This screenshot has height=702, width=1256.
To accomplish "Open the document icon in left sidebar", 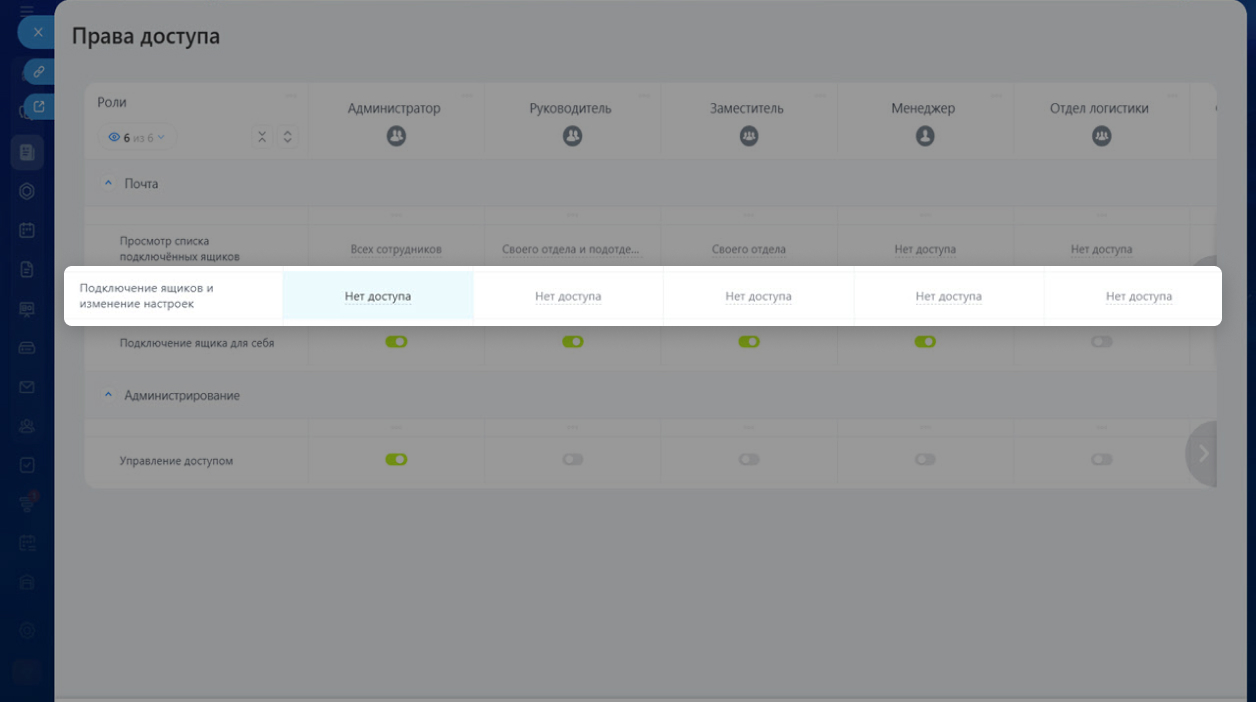I will tap(27, 269).
